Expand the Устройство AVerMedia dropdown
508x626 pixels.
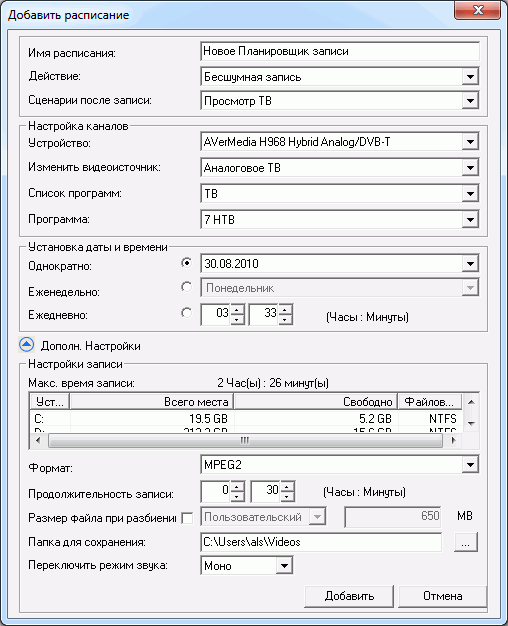coord(470,142)
